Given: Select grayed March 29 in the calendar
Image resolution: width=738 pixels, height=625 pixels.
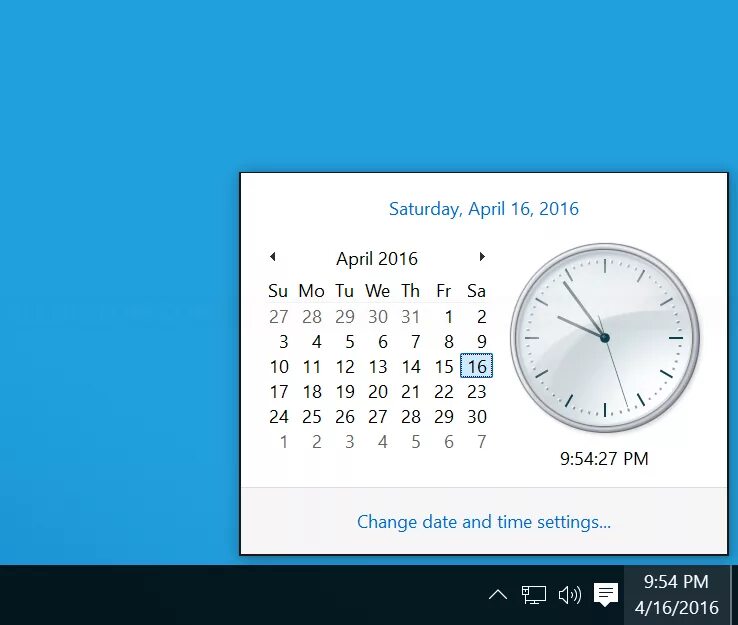Looking at the screenshot, I should tap(345, 317).
